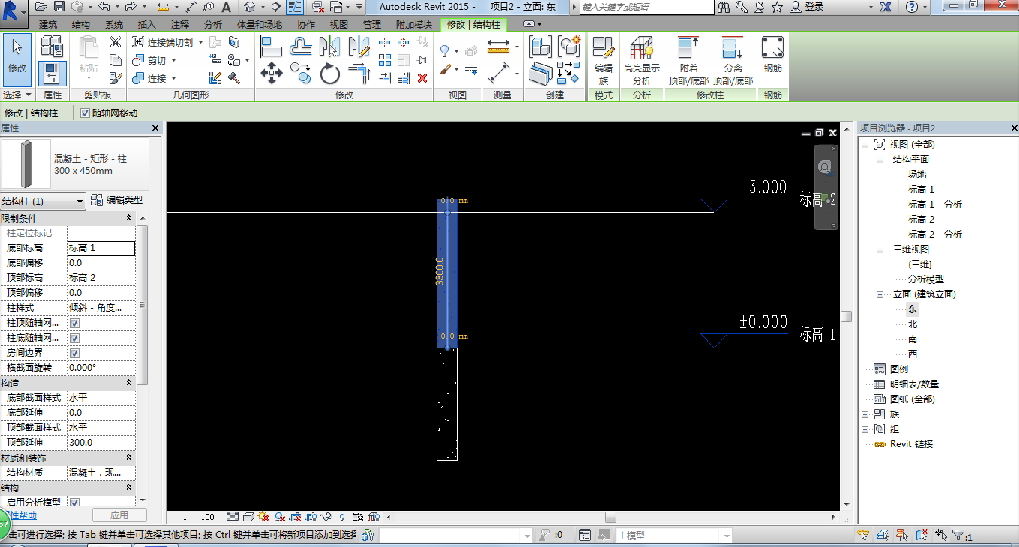This screenshot has height=547, width=1019.
Task: Collapse the Constraints section in properties
Action: pos(129,217)
